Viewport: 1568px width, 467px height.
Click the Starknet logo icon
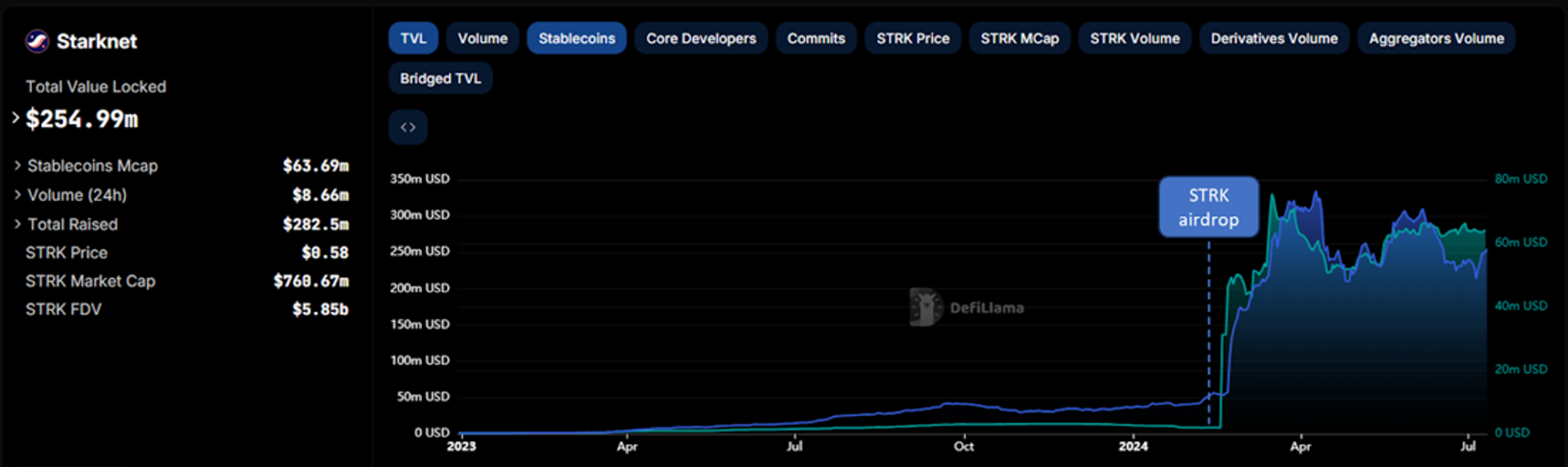pyautogui.click(x=37, y=41)
